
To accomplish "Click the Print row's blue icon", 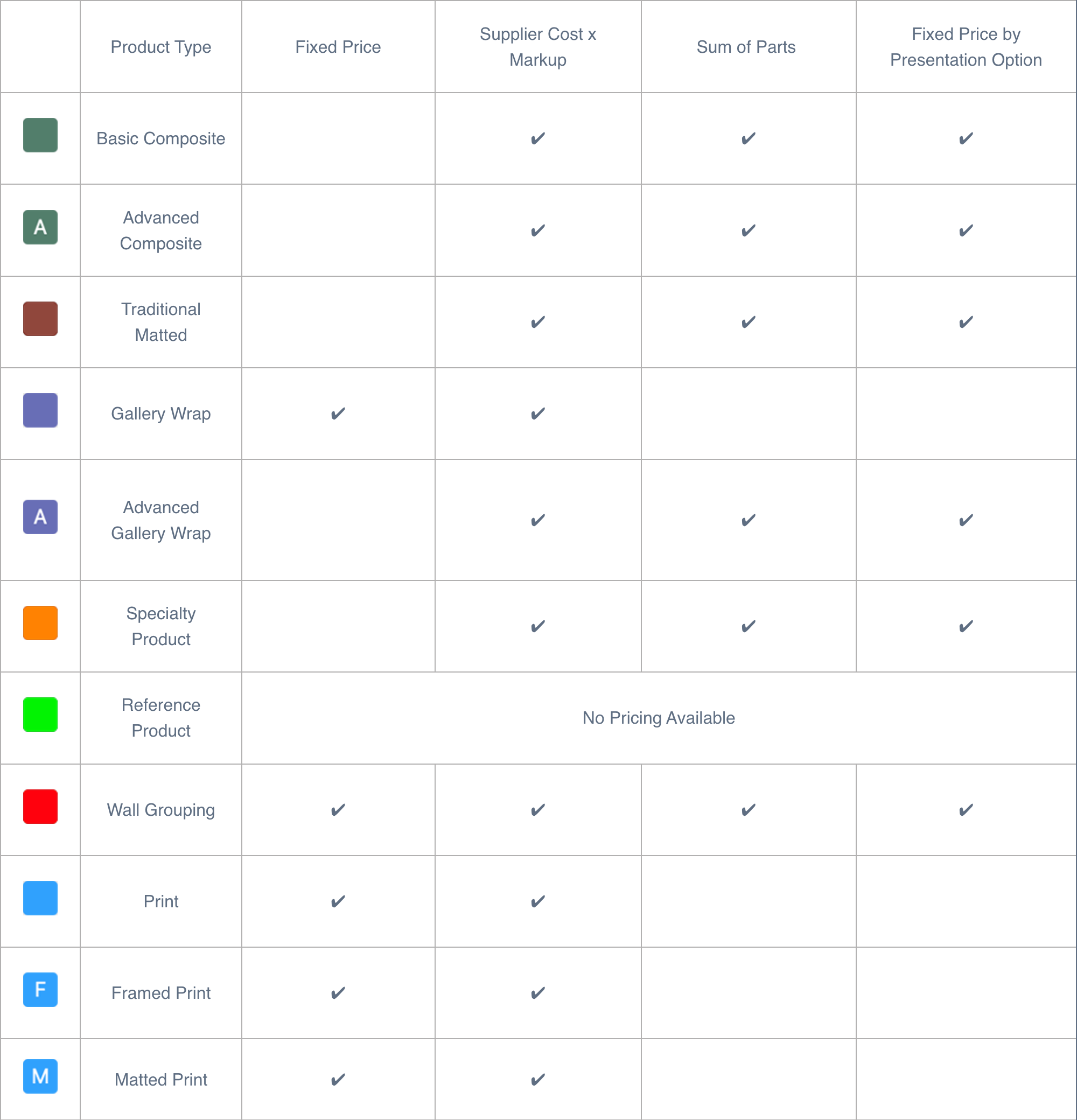I will 40,898.
